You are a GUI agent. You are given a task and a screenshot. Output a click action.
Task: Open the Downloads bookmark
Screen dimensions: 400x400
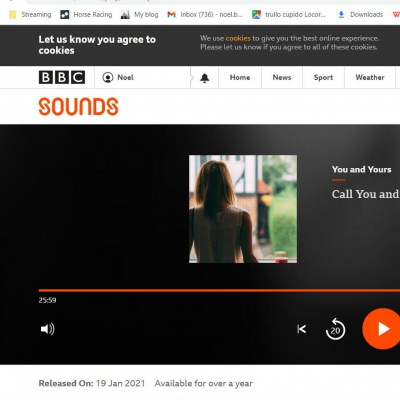(360, 15)
